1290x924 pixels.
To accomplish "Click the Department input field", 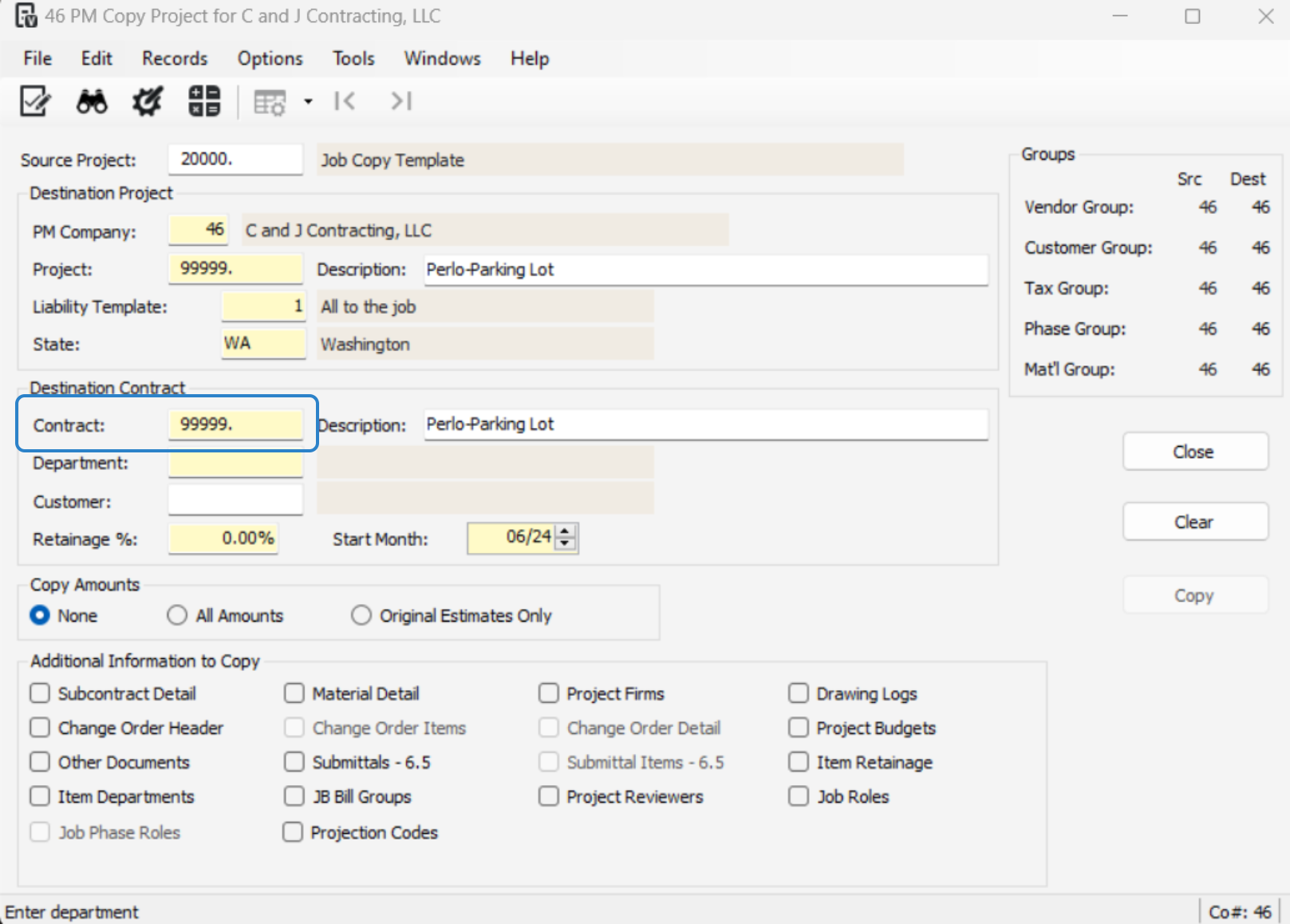I will coord(235,463).
